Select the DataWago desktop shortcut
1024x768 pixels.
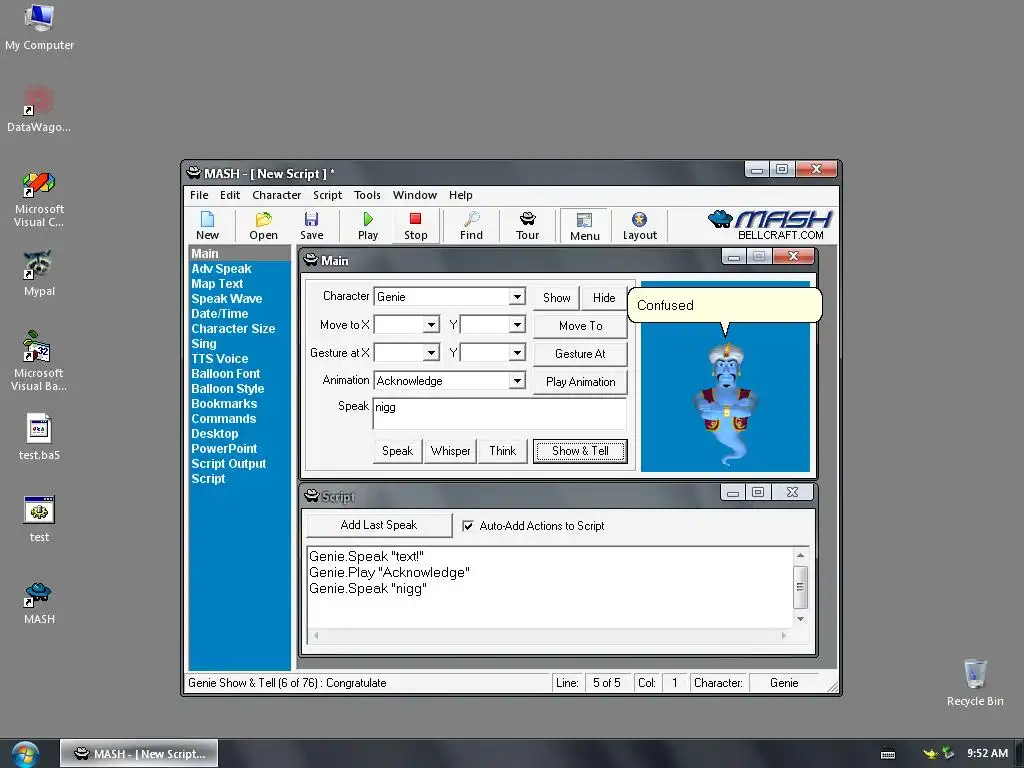pyautogui.click(x=39, y=110)
